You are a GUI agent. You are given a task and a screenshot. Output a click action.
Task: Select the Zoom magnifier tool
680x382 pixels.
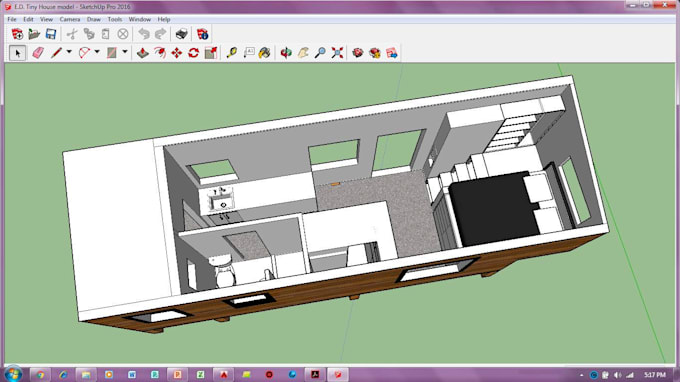point(320,53)
